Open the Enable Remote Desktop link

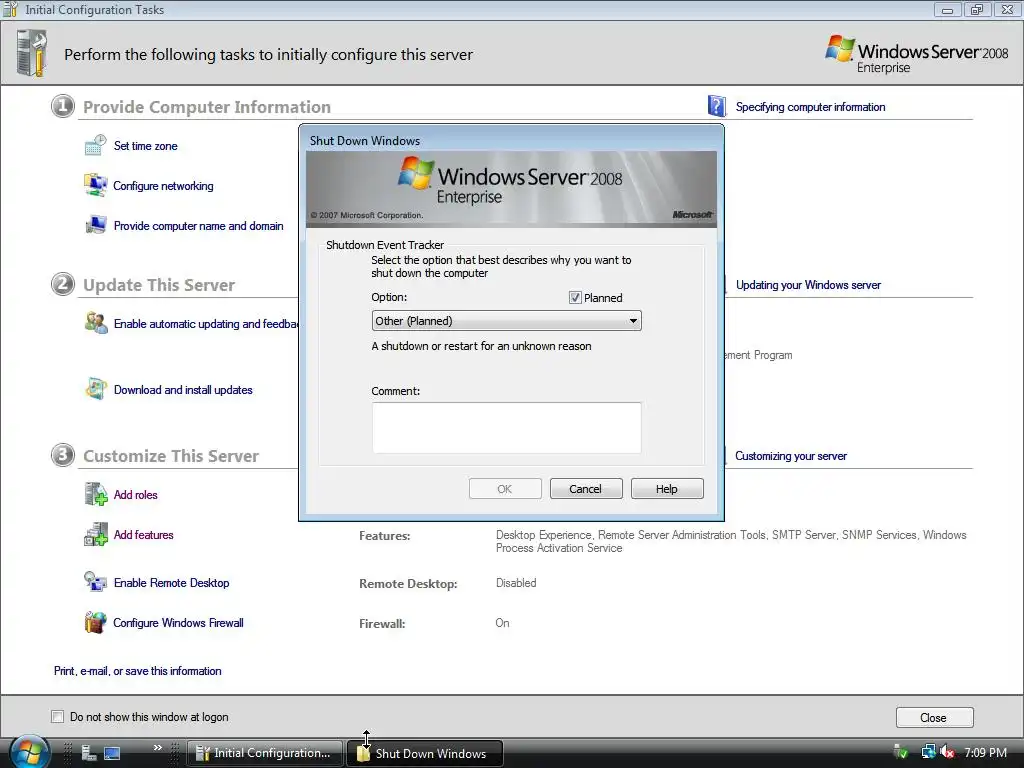tap(171, 583)
